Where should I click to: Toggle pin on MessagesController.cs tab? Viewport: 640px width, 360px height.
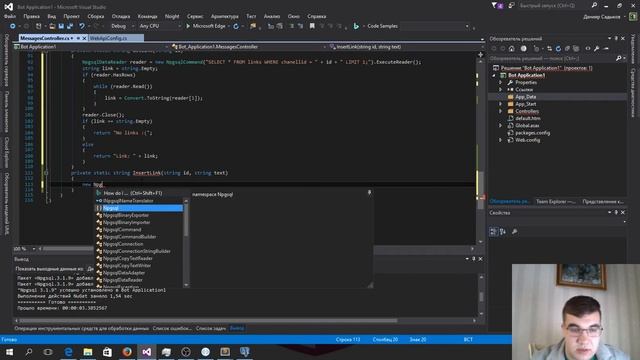[x=78, y=38]
